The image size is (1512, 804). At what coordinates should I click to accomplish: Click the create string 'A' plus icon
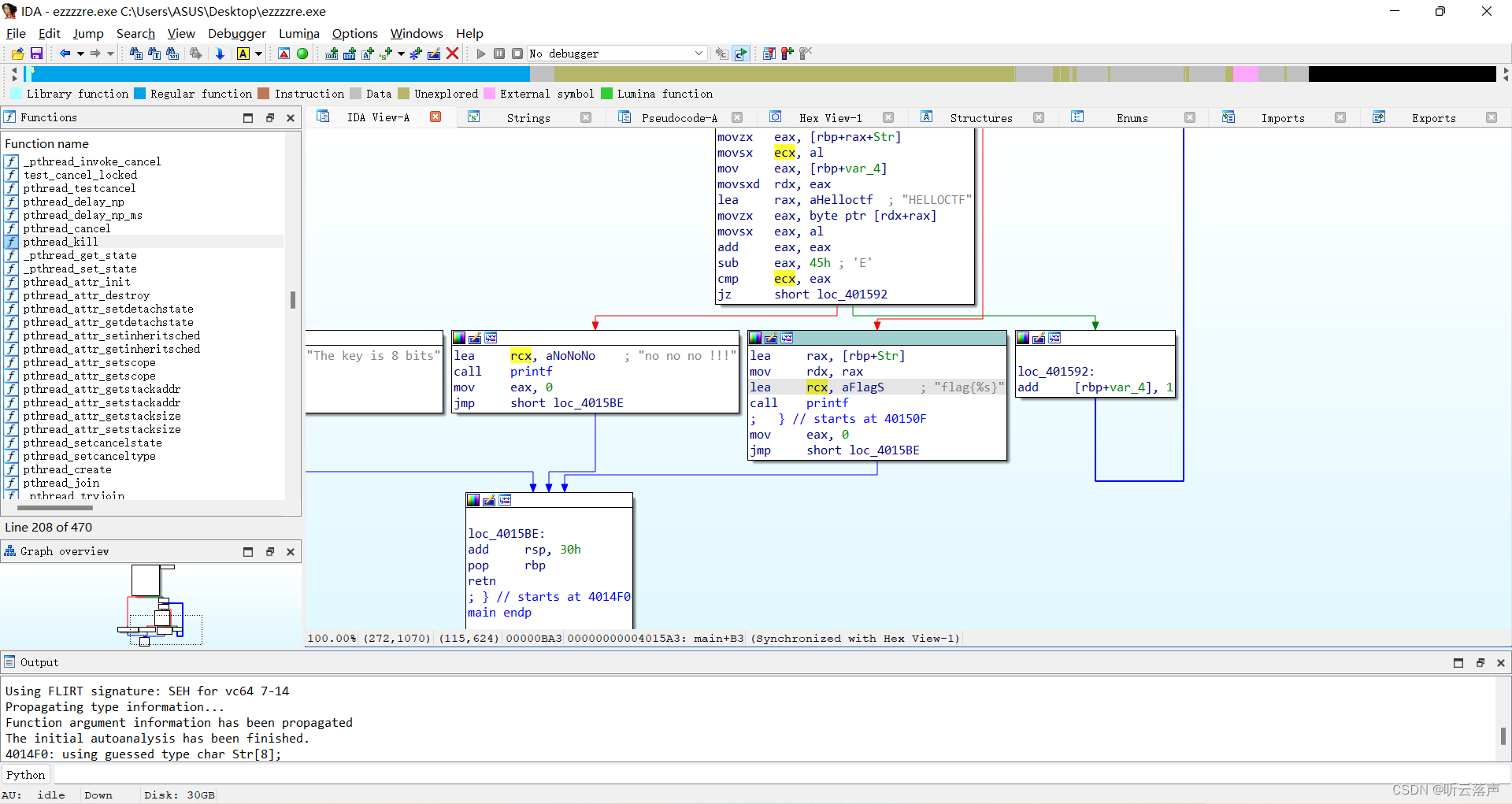tap(367, 54)
